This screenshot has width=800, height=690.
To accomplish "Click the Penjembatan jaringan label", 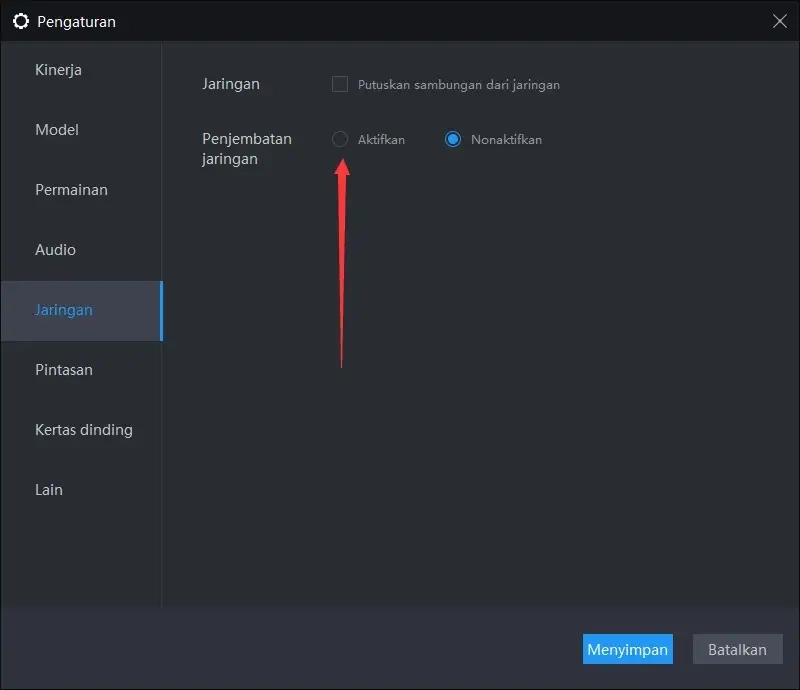I will point(247,148).
